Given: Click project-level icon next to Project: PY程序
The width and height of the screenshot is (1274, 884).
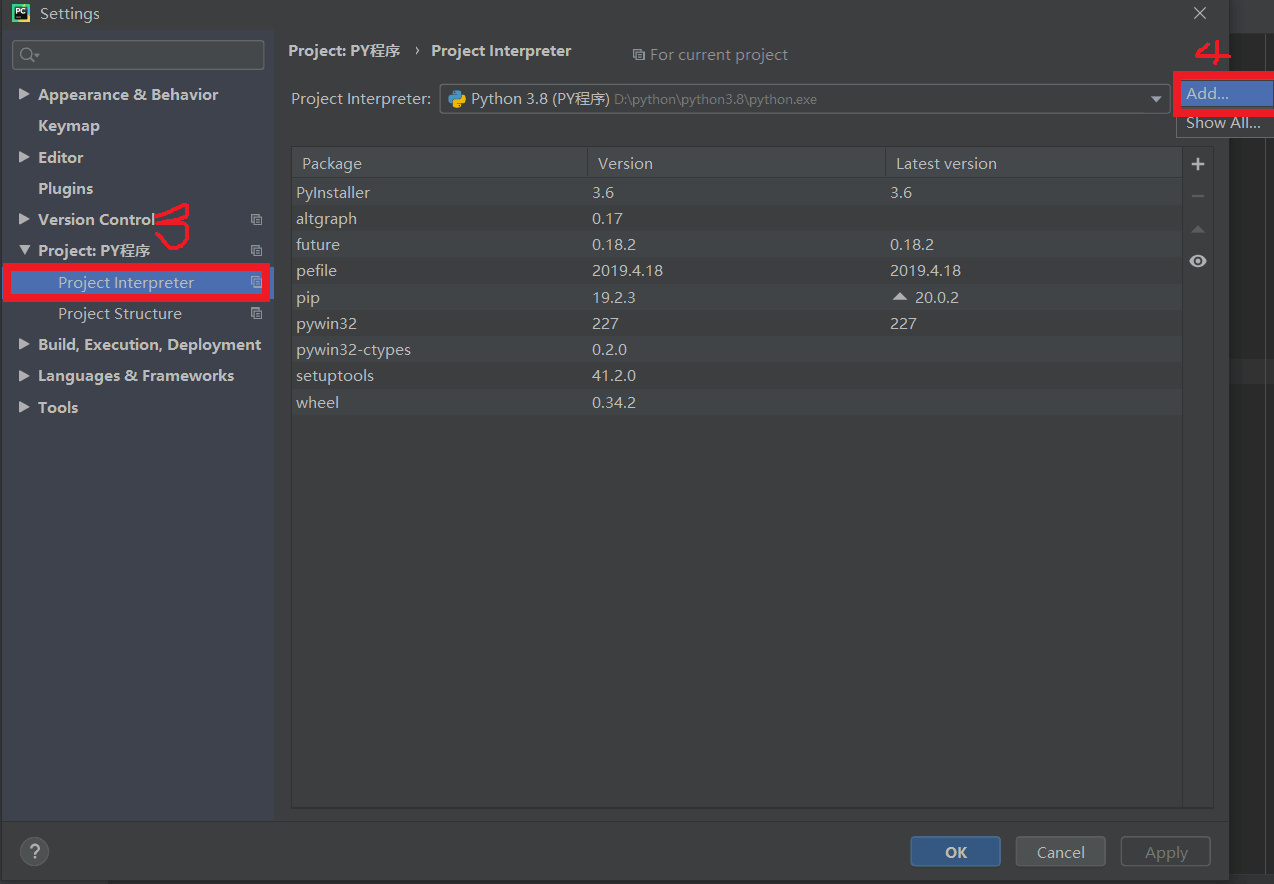Looking at the screenshot, I should pos(256,250).
